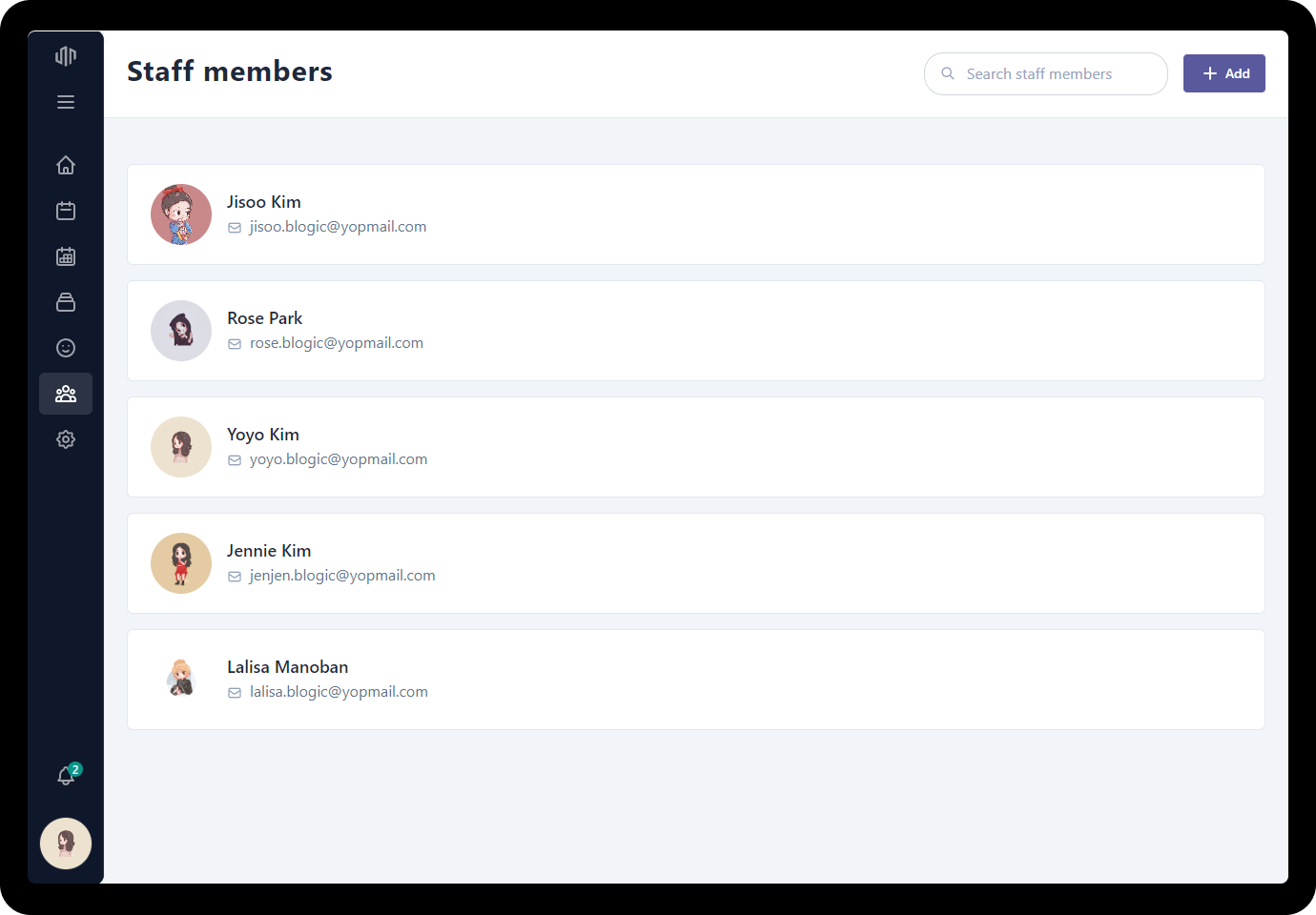Click the app logo in sidebar
Viewport: 1316px width, 915px height.
(x=66, y=56)
